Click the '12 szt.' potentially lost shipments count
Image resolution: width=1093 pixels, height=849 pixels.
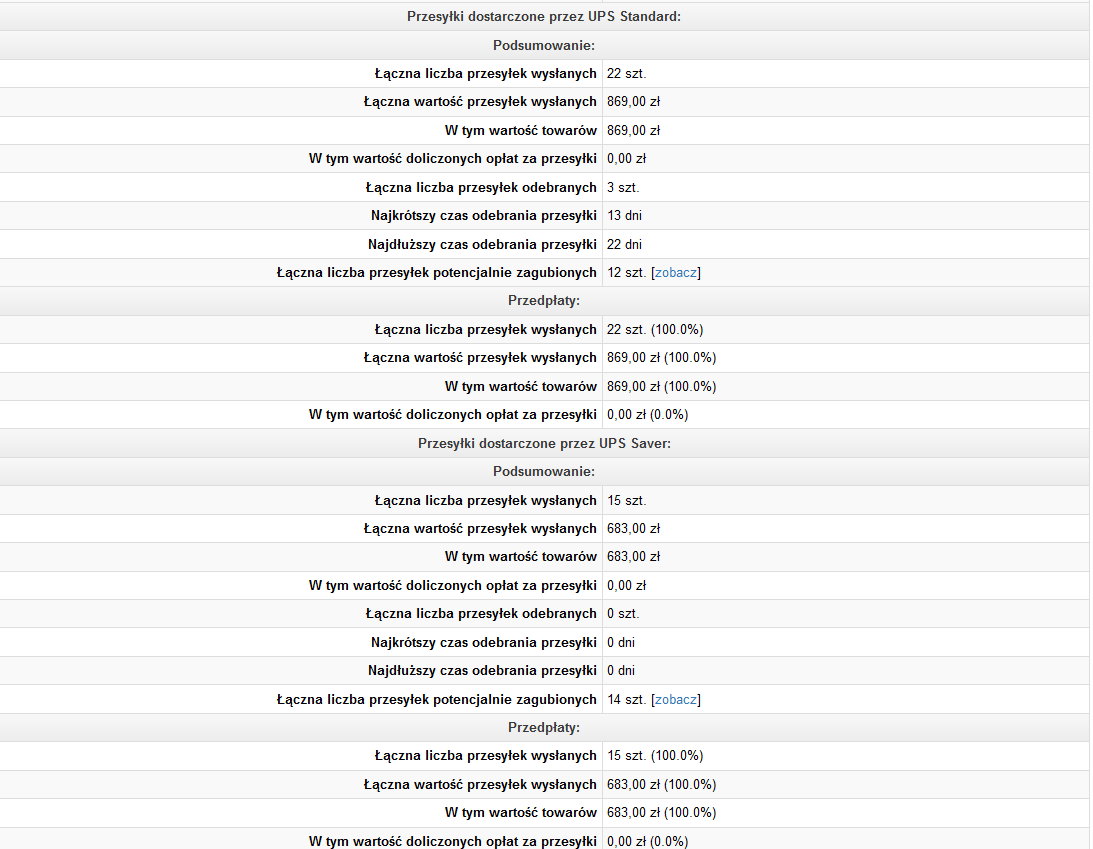tap(627, 273)
